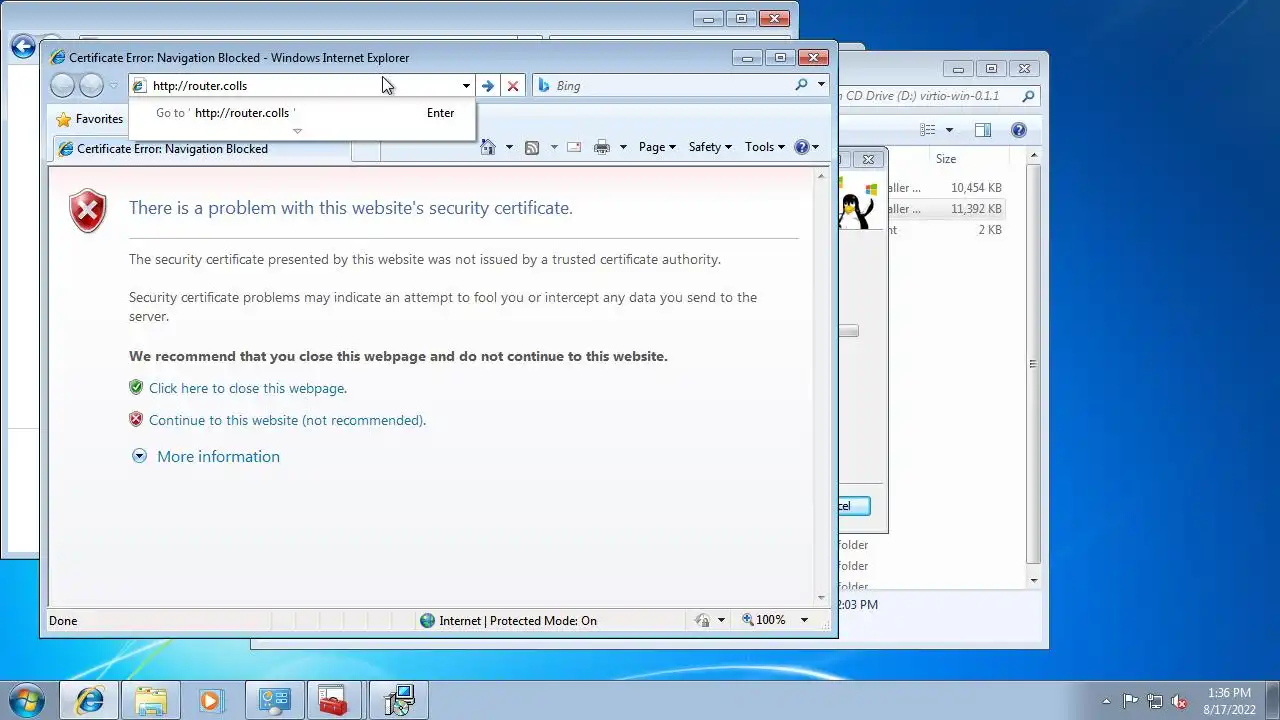The height and width of the screenshot is (720, 1280).
Task: Click the Home icon in the command bar
Action: click(x=488, y=147)
